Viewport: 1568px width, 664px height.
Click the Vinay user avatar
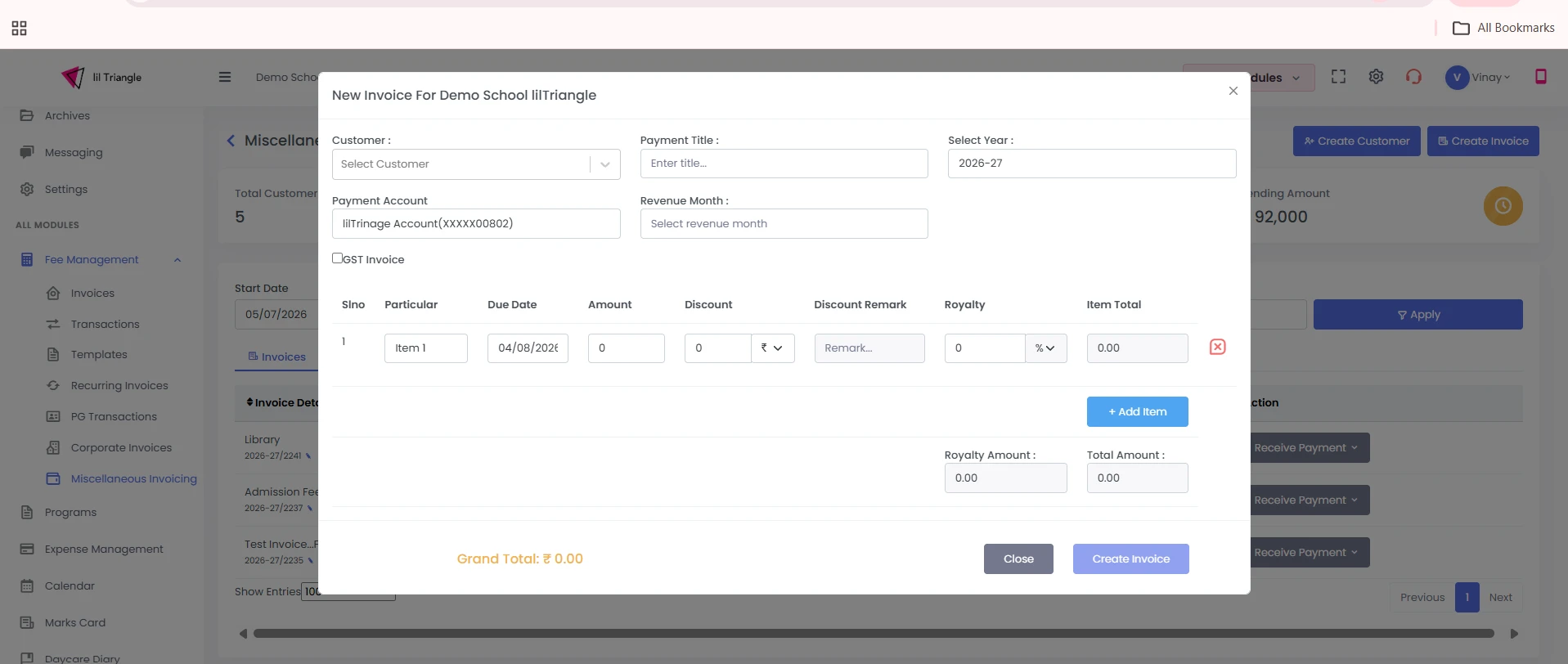[x=1457, y=78]
